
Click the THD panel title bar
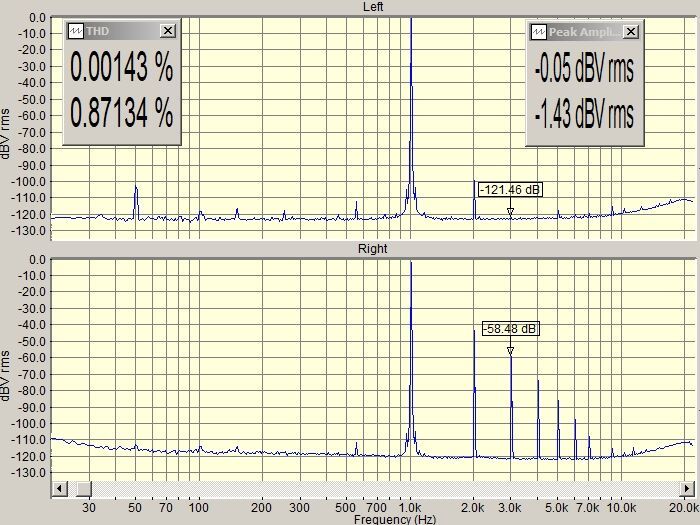122,31
